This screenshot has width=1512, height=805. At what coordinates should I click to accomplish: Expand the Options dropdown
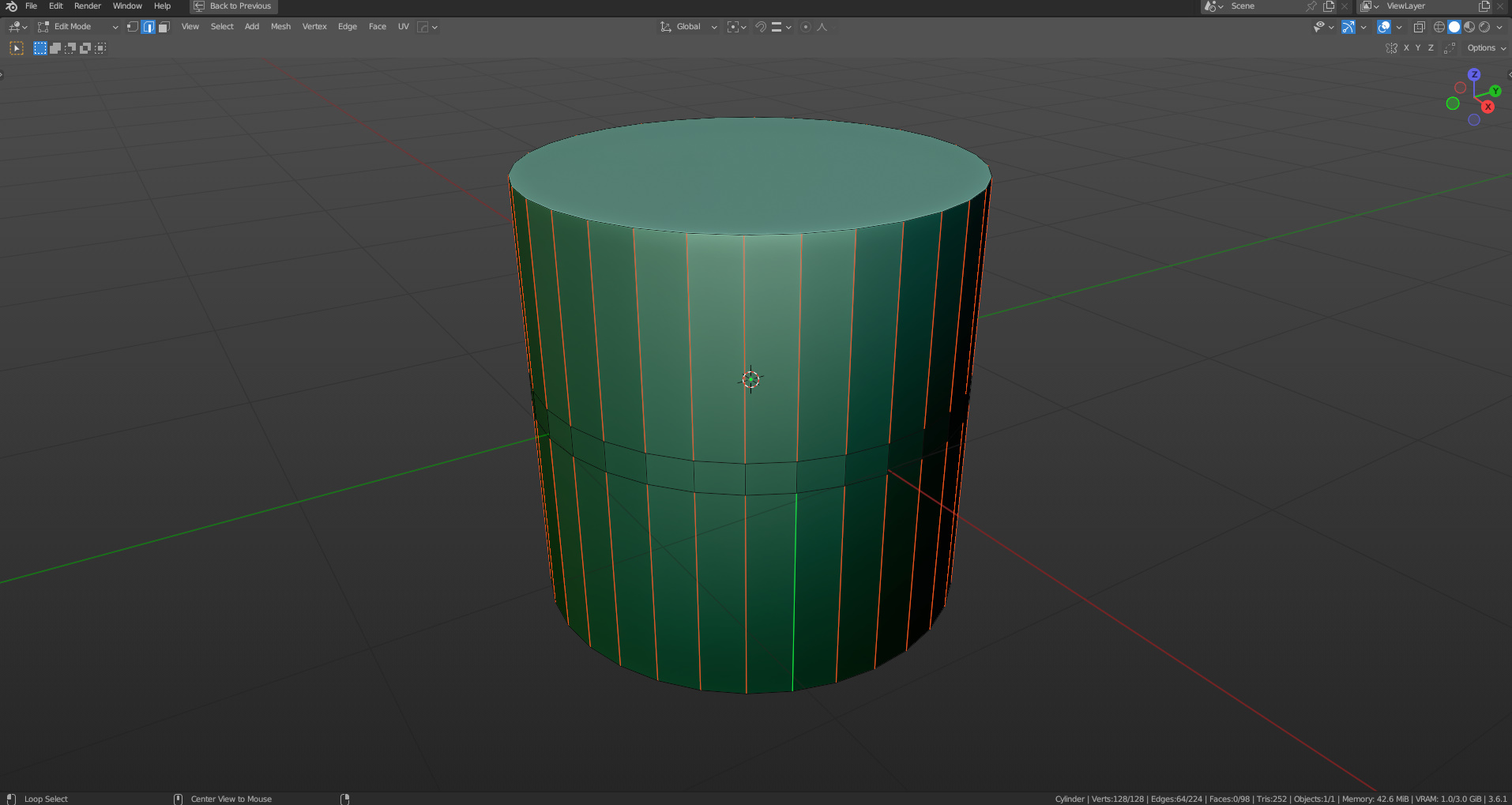pyautogui.click(x=1486, y=48)
